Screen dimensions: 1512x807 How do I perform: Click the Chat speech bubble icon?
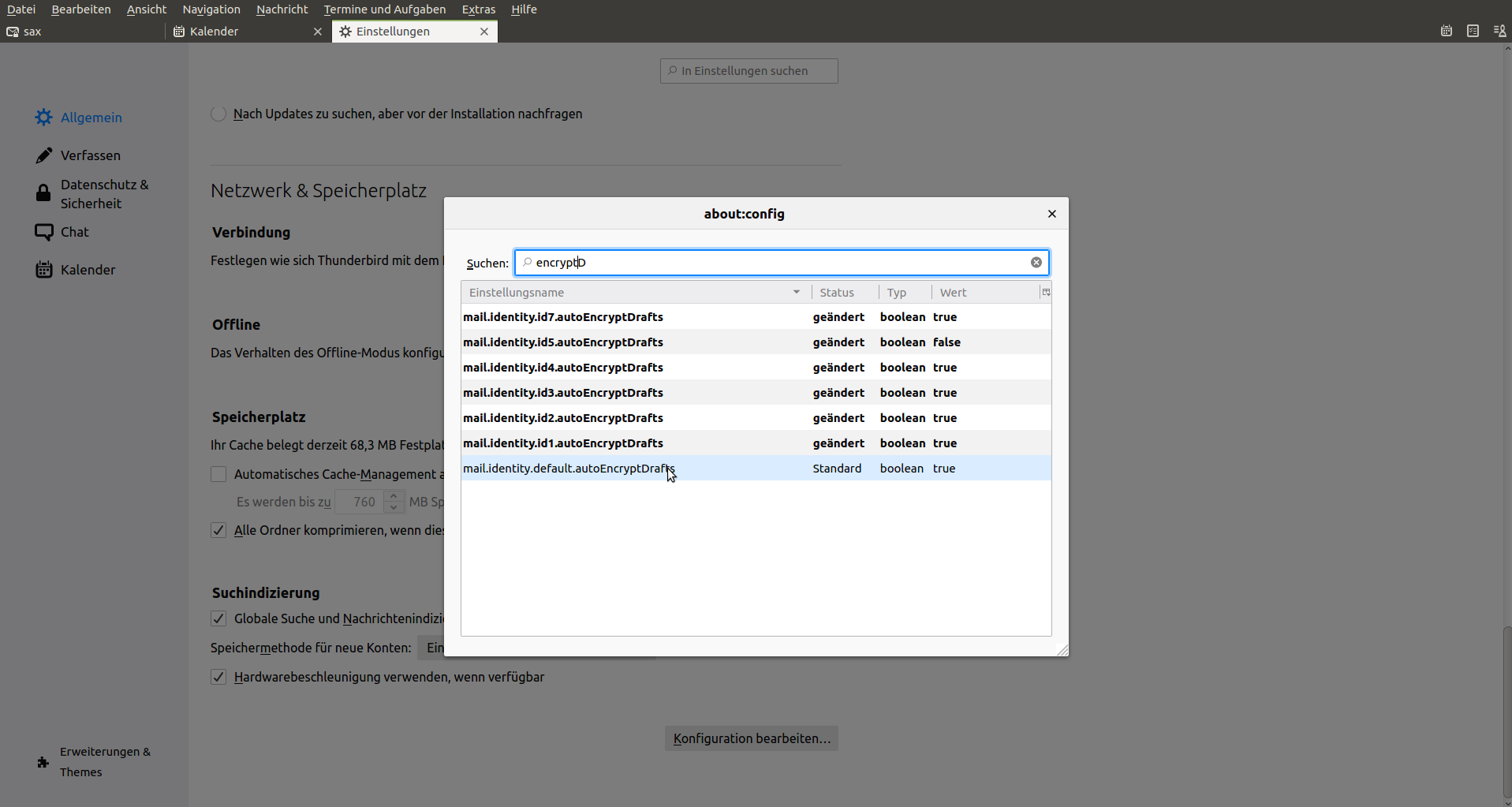[43, 232]
